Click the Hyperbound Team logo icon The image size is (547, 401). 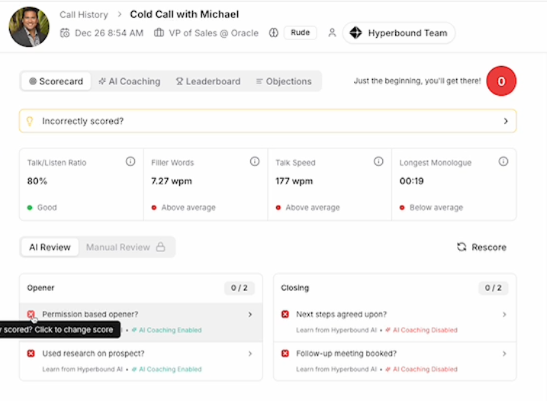[x=356, y=33]
